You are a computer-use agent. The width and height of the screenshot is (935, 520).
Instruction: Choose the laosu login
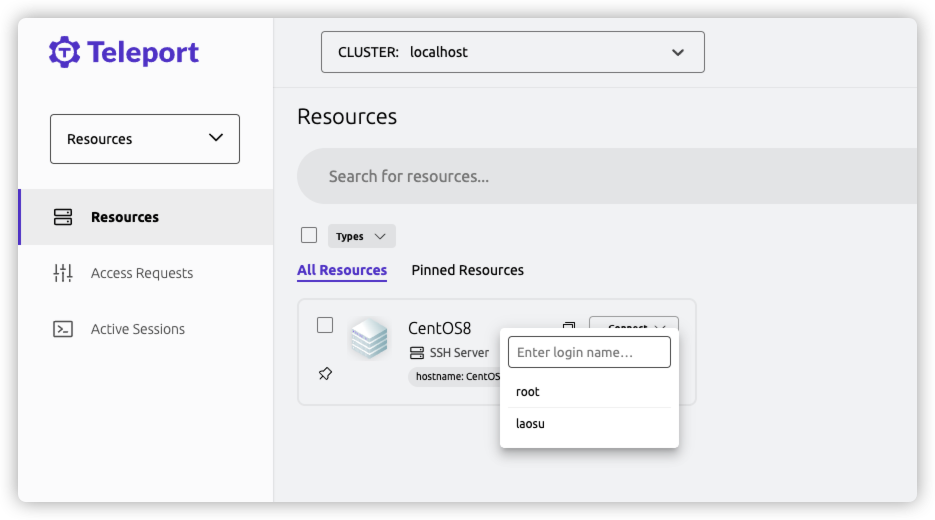click(589, 424)
